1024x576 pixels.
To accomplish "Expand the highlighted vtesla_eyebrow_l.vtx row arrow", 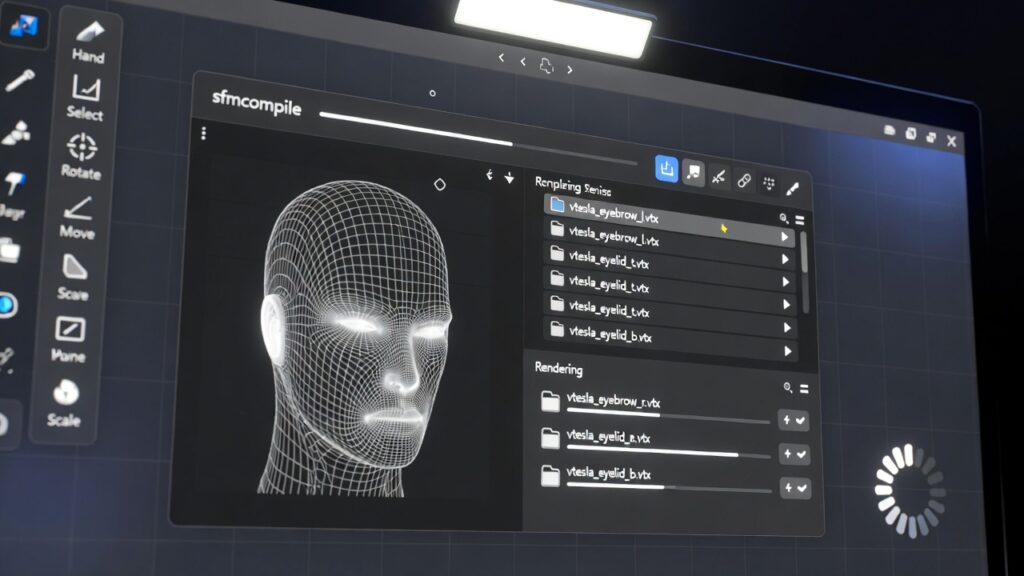I will tap(786, 237).
